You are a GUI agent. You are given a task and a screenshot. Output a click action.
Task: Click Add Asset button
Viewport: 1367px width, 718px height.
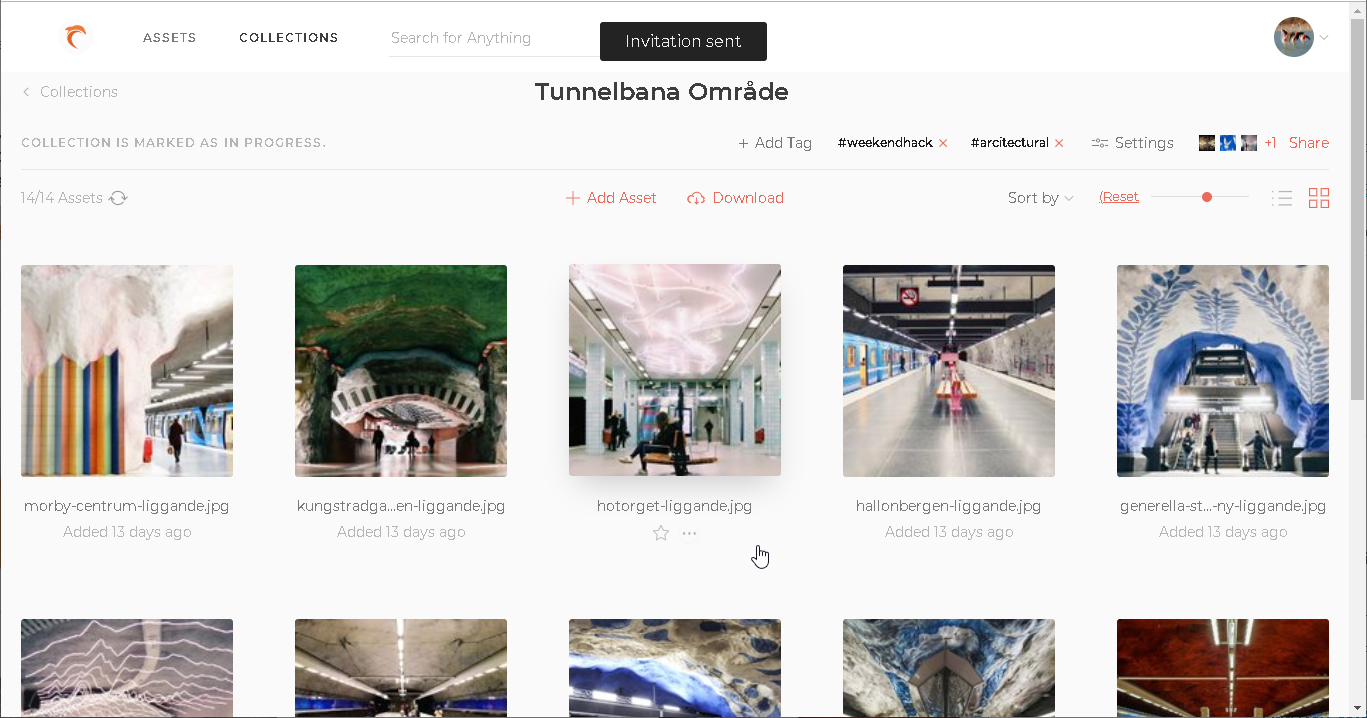[x=611, y=198]
